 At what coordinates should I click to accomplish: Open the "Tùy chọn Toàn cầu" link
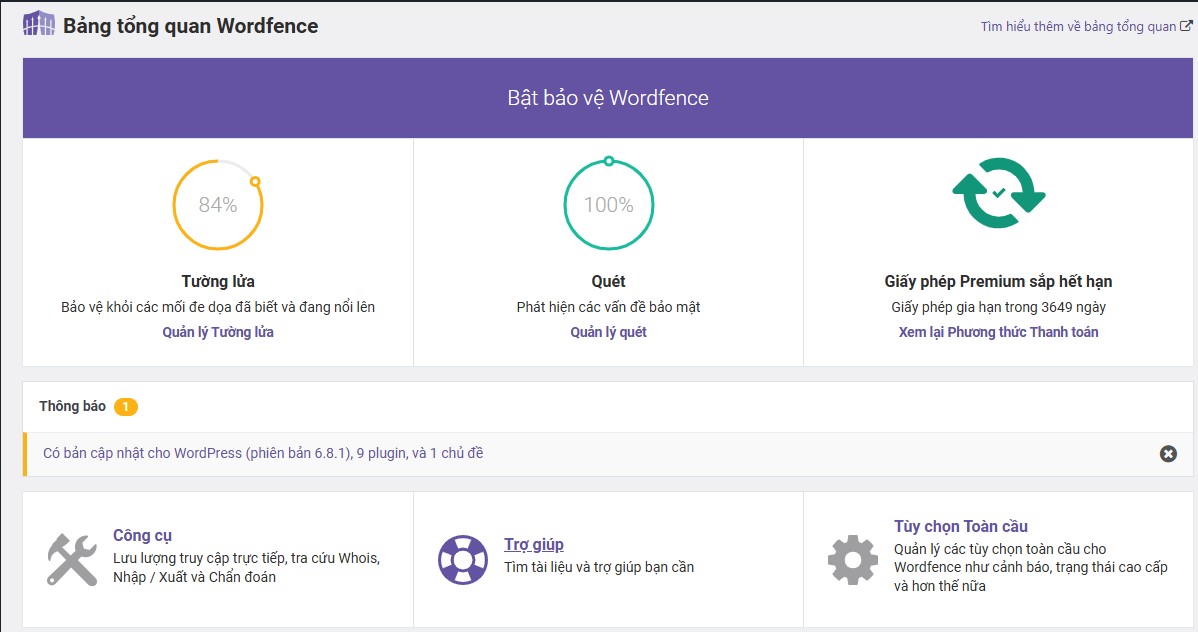click(x=961, y=526)
